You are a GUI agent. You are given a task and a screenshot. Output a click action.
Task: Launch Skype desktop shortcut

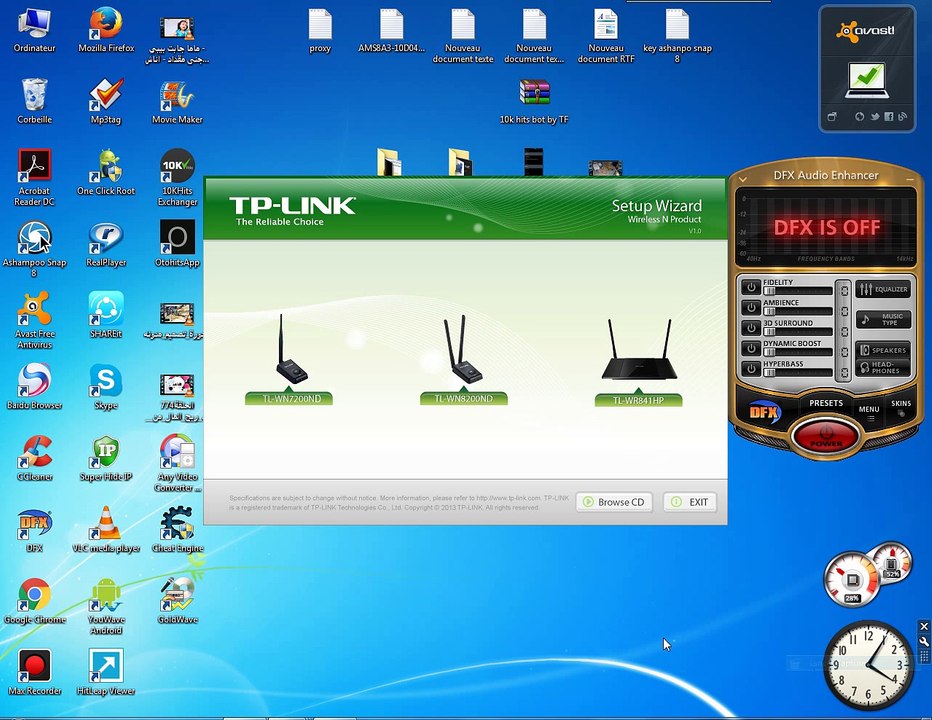(x=106, y=386)
